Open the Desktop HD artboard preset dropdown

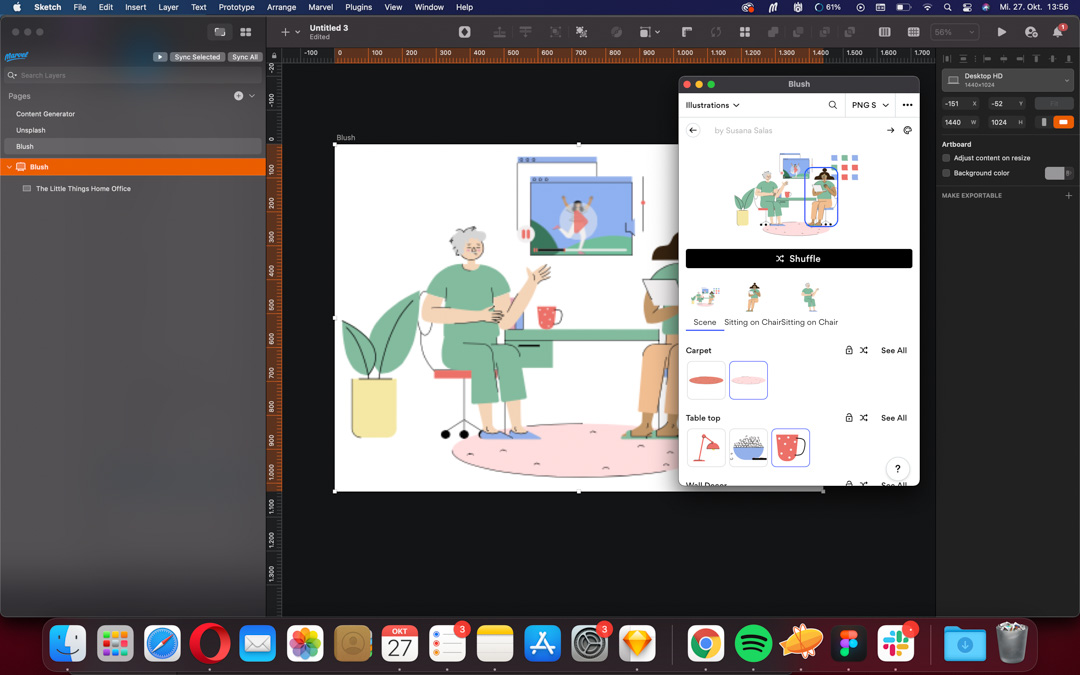coord(1007,80)
